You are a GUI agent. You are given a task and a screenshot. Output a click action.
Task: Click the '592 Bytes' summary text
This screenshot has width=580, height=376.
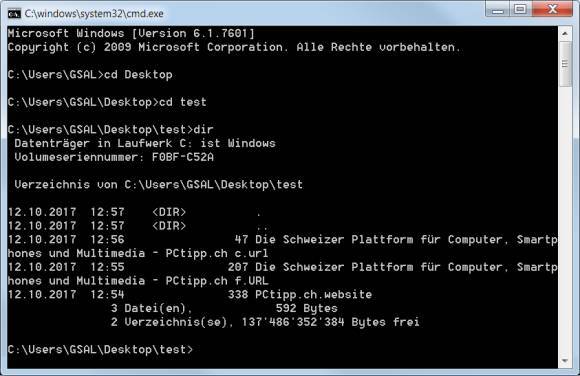pyautogui.click(x=307, y=308)
